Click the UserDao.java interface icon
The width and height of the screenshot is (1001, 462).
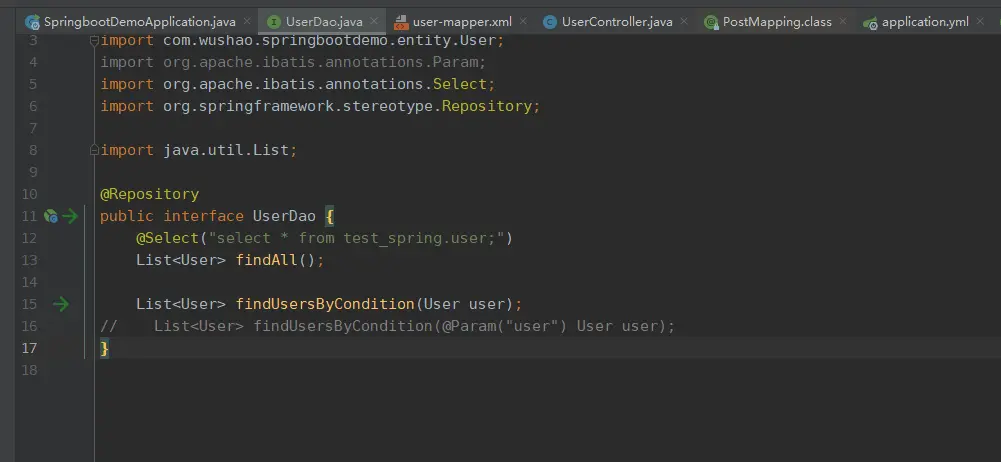[273, 22]
